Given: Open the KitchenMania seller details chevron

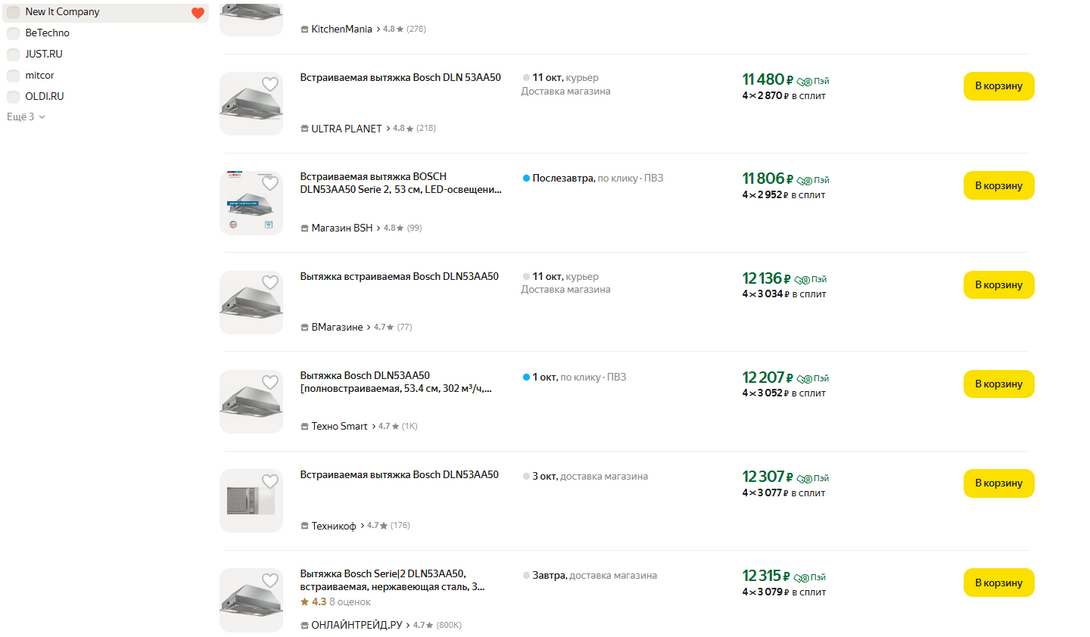Looking at the screenshot, I should (x=379, y=30).
